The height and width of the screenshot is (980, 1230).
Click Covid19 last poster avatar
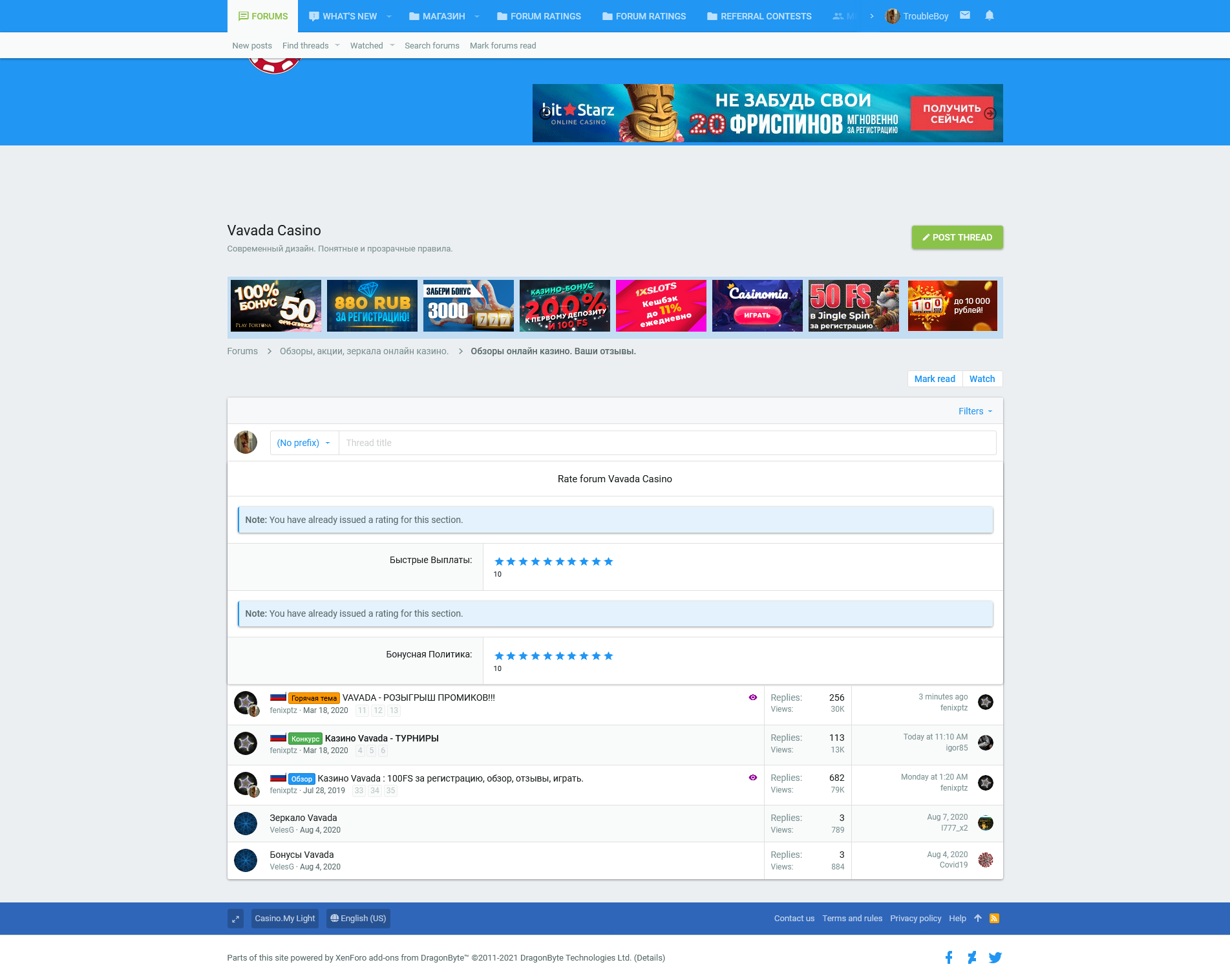pos(986,860)
